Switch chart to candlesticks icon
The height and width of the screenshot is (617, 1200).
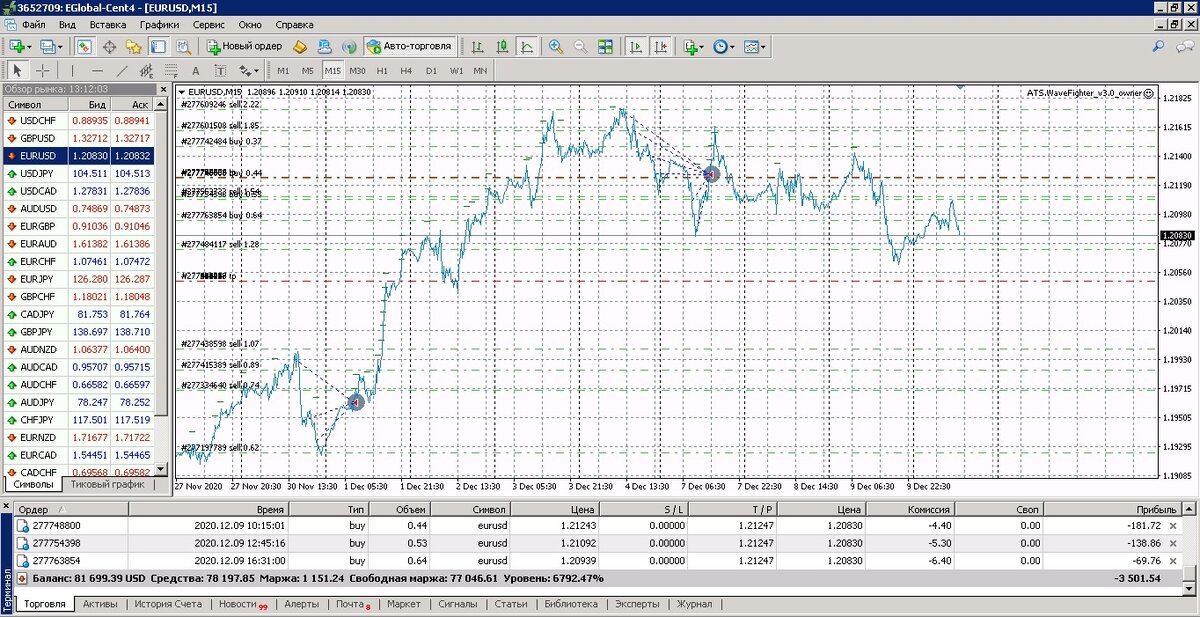tap(503, 46)
